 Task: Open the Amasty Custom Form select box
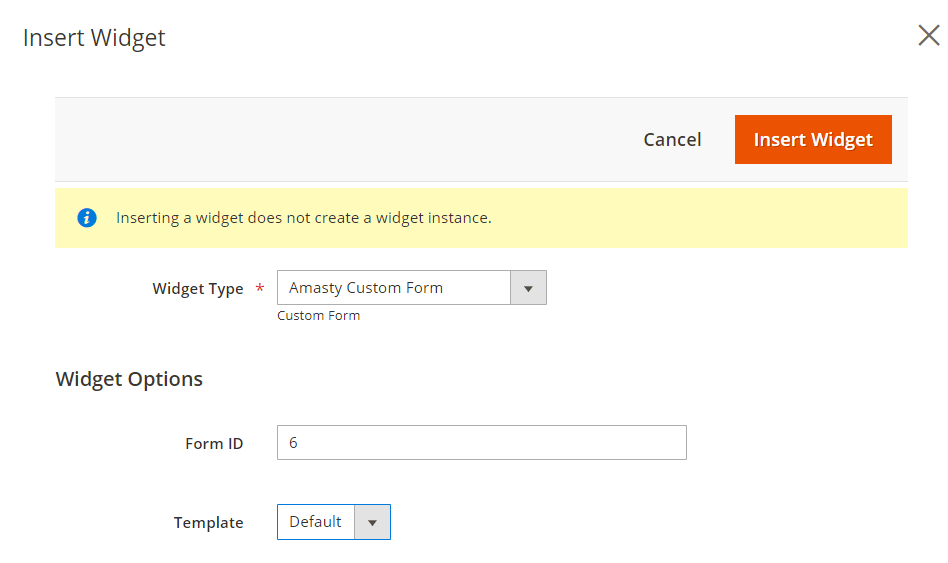click(394, 288)
